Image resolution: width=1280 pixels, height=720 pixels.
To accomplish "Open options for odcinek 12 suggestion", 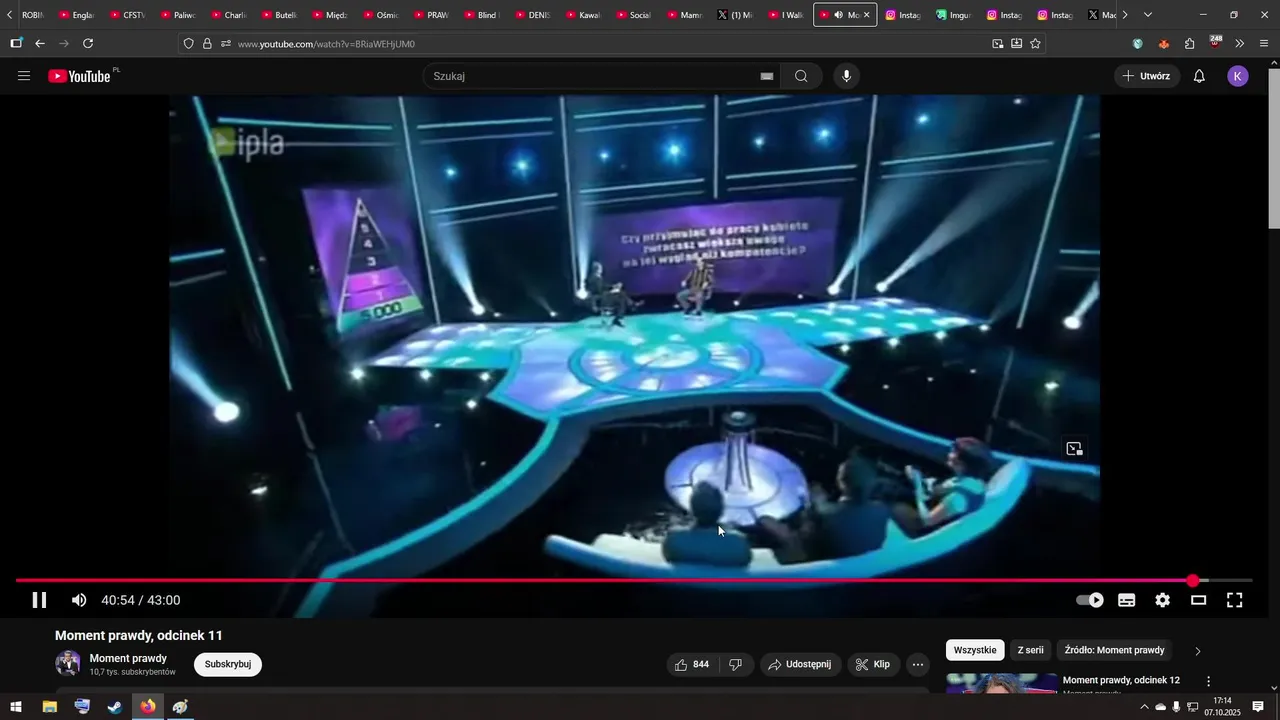I will coord(1208,681).
